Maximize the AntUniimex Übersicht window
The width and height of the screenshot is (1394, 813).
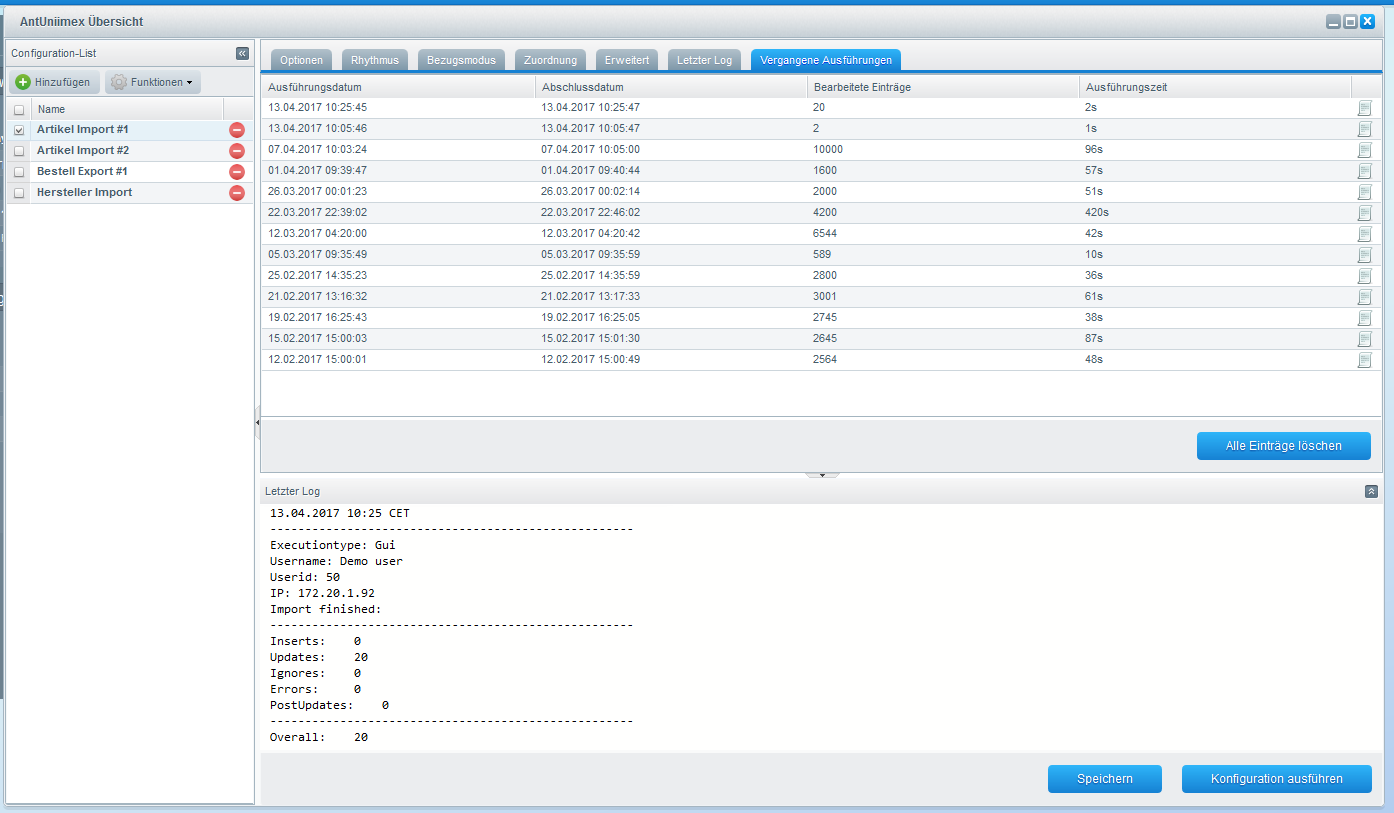point(1350,21)
